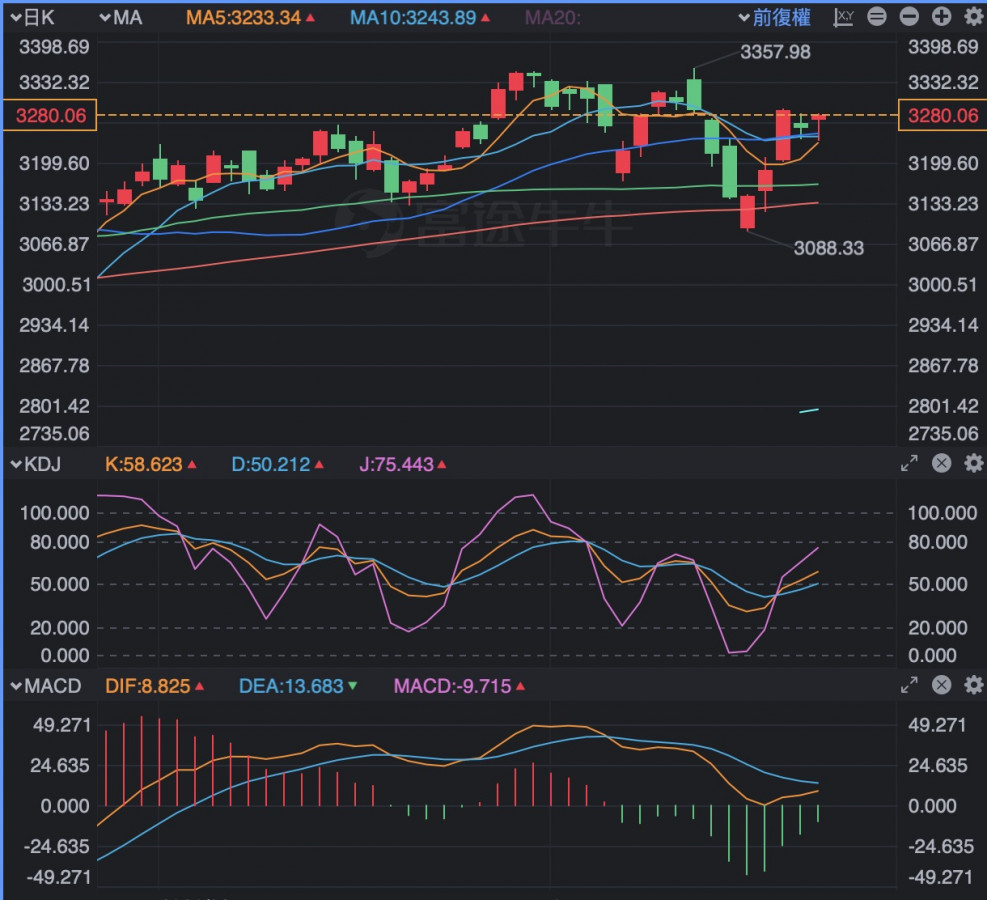The width and height of the screenshot is (987, 900).
Task: Click the 3357.98 high price marker
Action: tap(775, 52)
